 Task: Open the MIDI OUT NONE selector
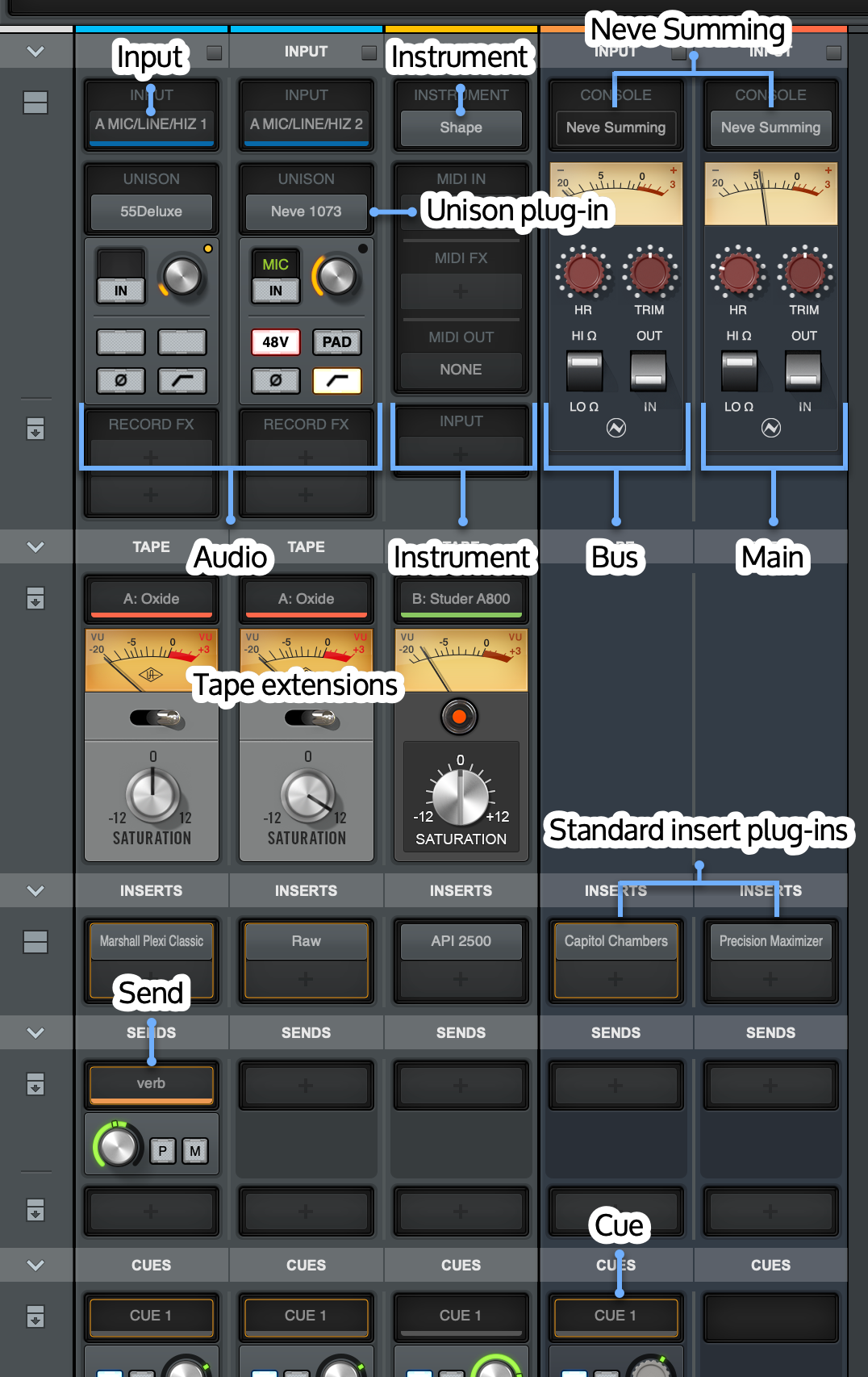[461, 370]
